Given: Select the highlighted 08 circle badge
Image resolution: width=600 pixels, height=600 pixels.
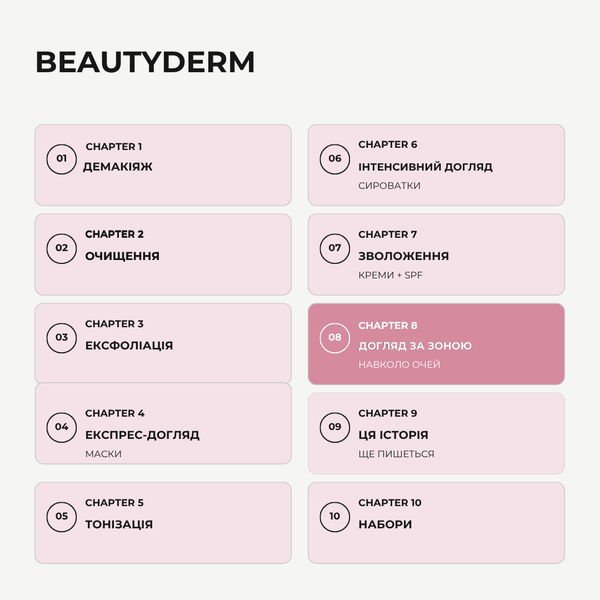Looking at the screenshot, I should pyautogui.click(x=334, y=338).
